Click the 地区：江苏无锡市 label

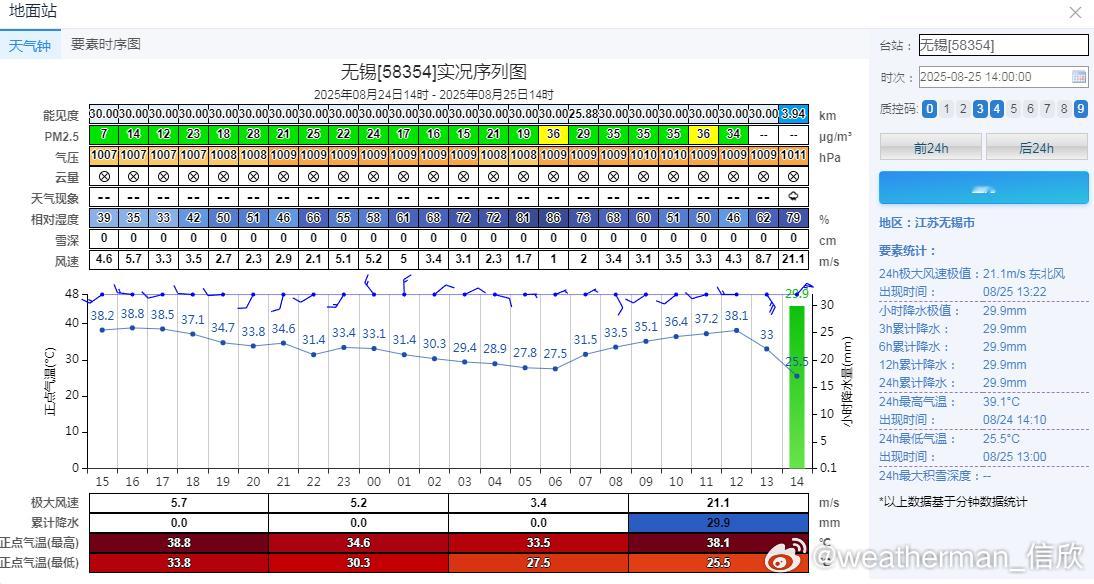point(927,223)
